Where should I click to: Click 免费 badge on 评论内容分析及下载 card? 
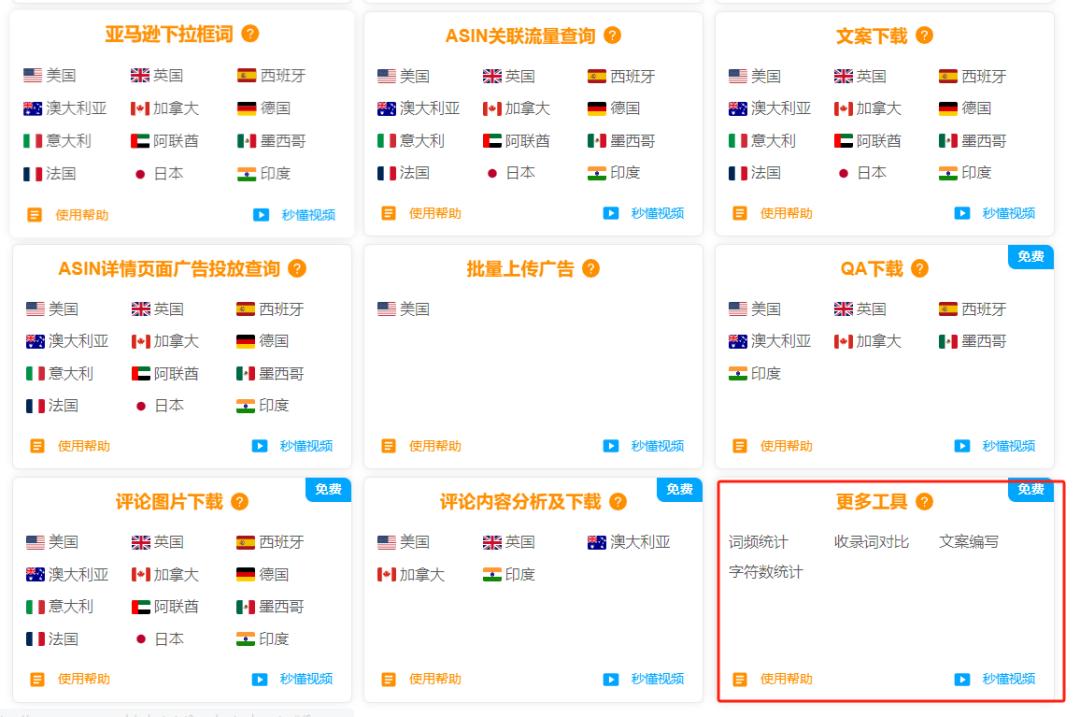[x=680, y=489]
